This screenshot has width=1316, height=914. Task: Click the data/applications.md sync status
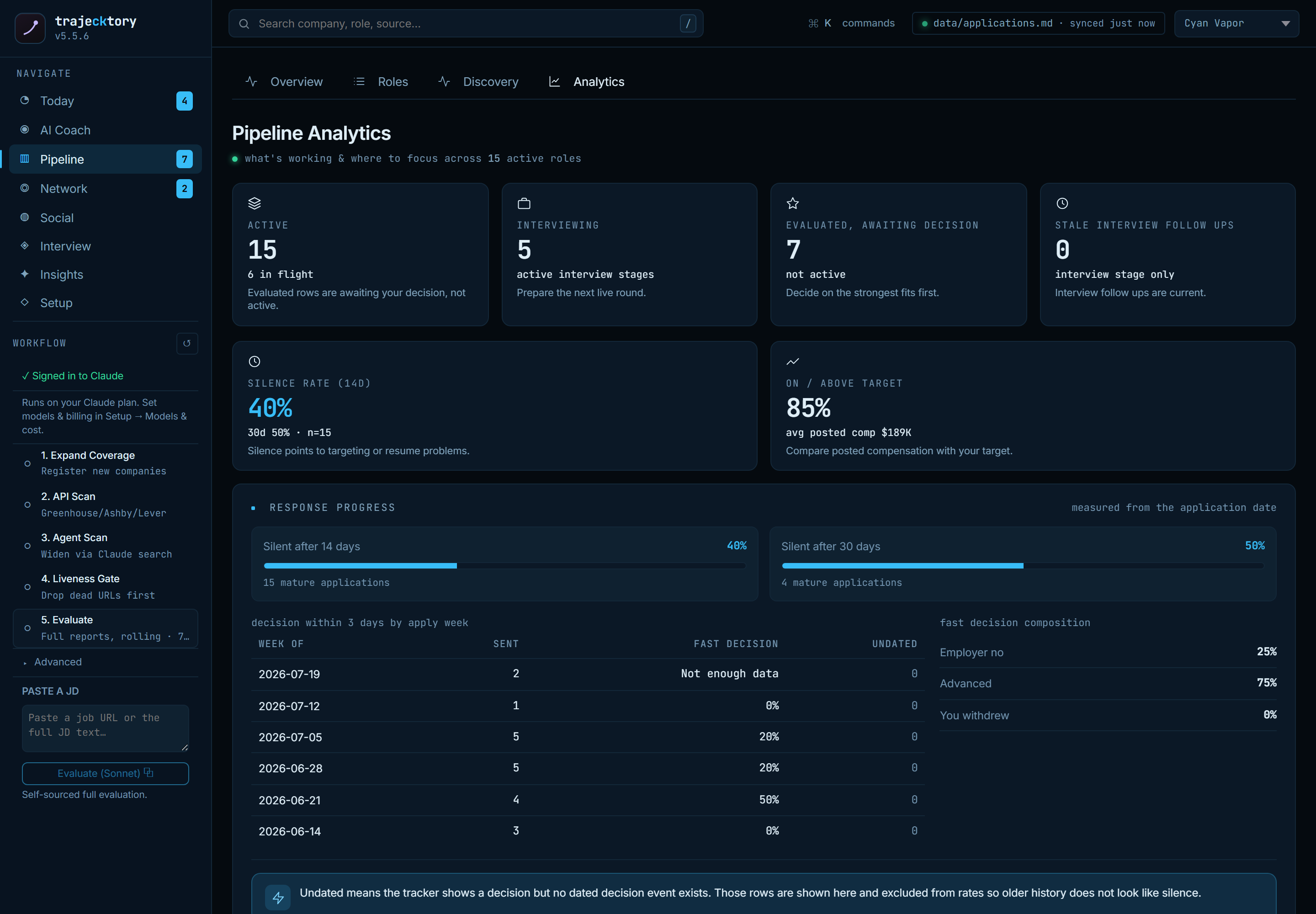pyautogui.click(x=1038, y=23)
